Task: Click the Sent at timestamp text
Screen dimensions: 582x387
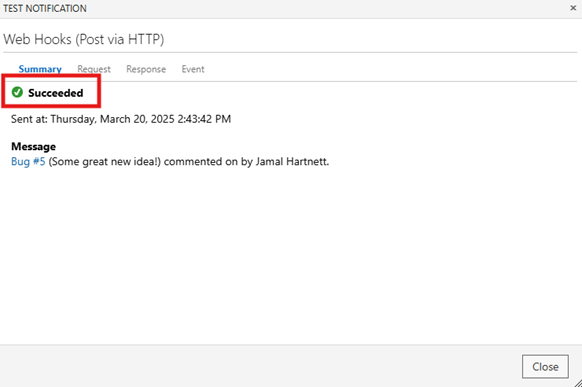Action: [121, 119]
